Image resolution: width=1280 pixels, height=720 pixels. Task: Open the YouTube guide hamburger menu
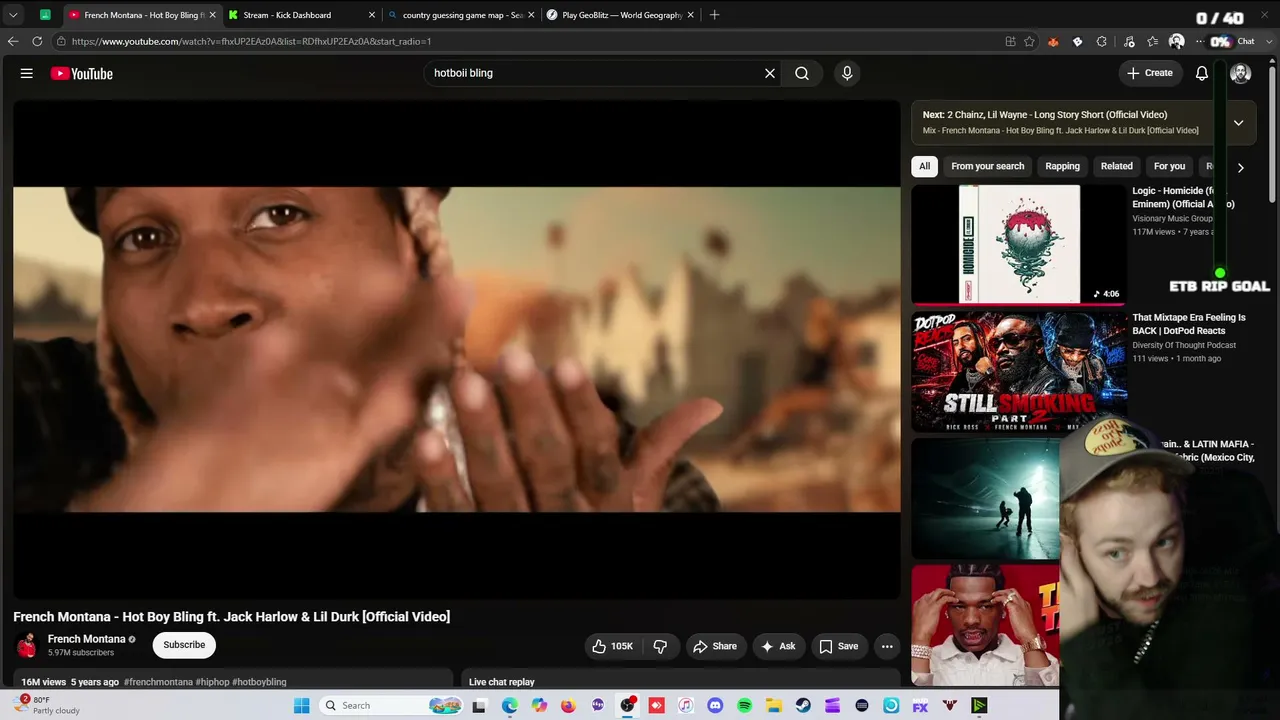click(27, 73)
